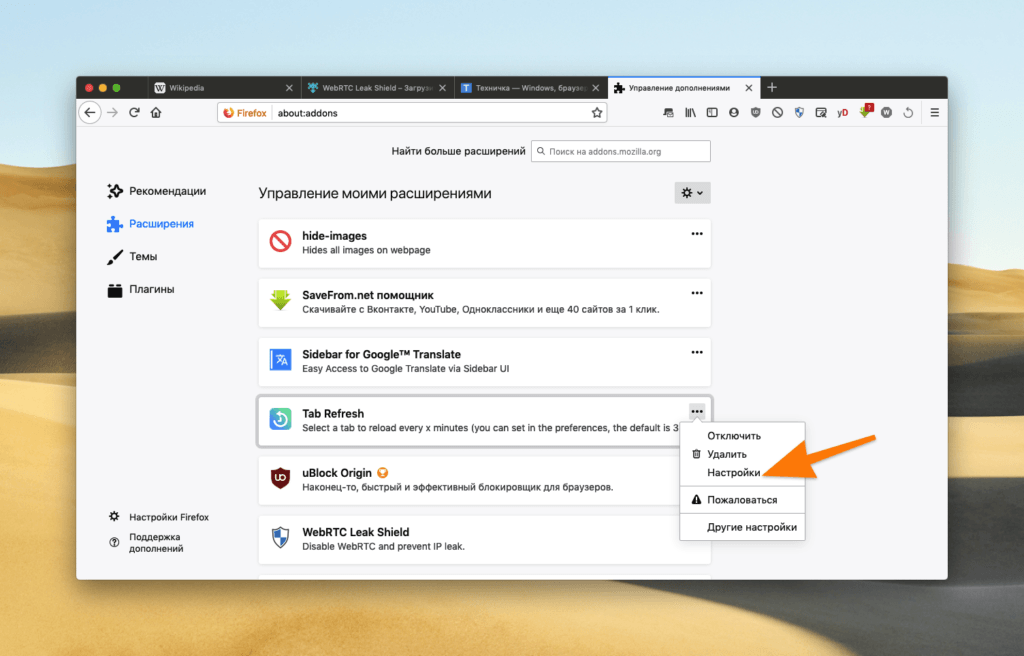Image resolution: width=1024 pixels, height=656 pixels.
Task: Open Расширения category in sidebar
Action: (x=150, y=223)
